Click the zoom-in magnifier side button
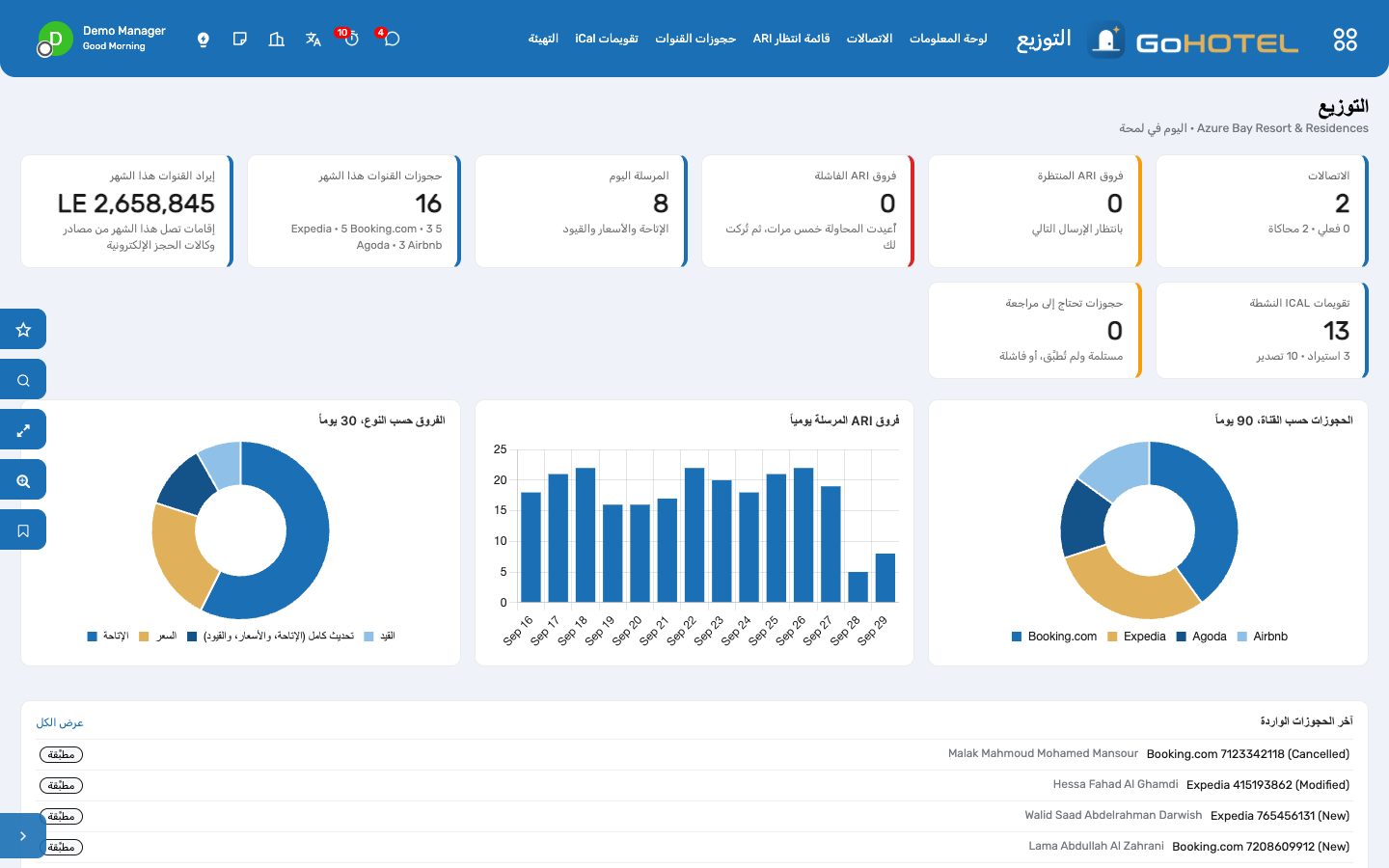 pos(23,479)
